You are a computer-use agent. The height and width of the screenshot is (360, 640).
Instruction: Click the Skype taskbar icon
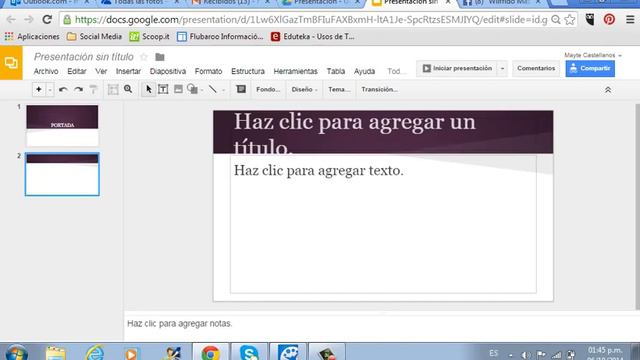(x=249, y=352)
